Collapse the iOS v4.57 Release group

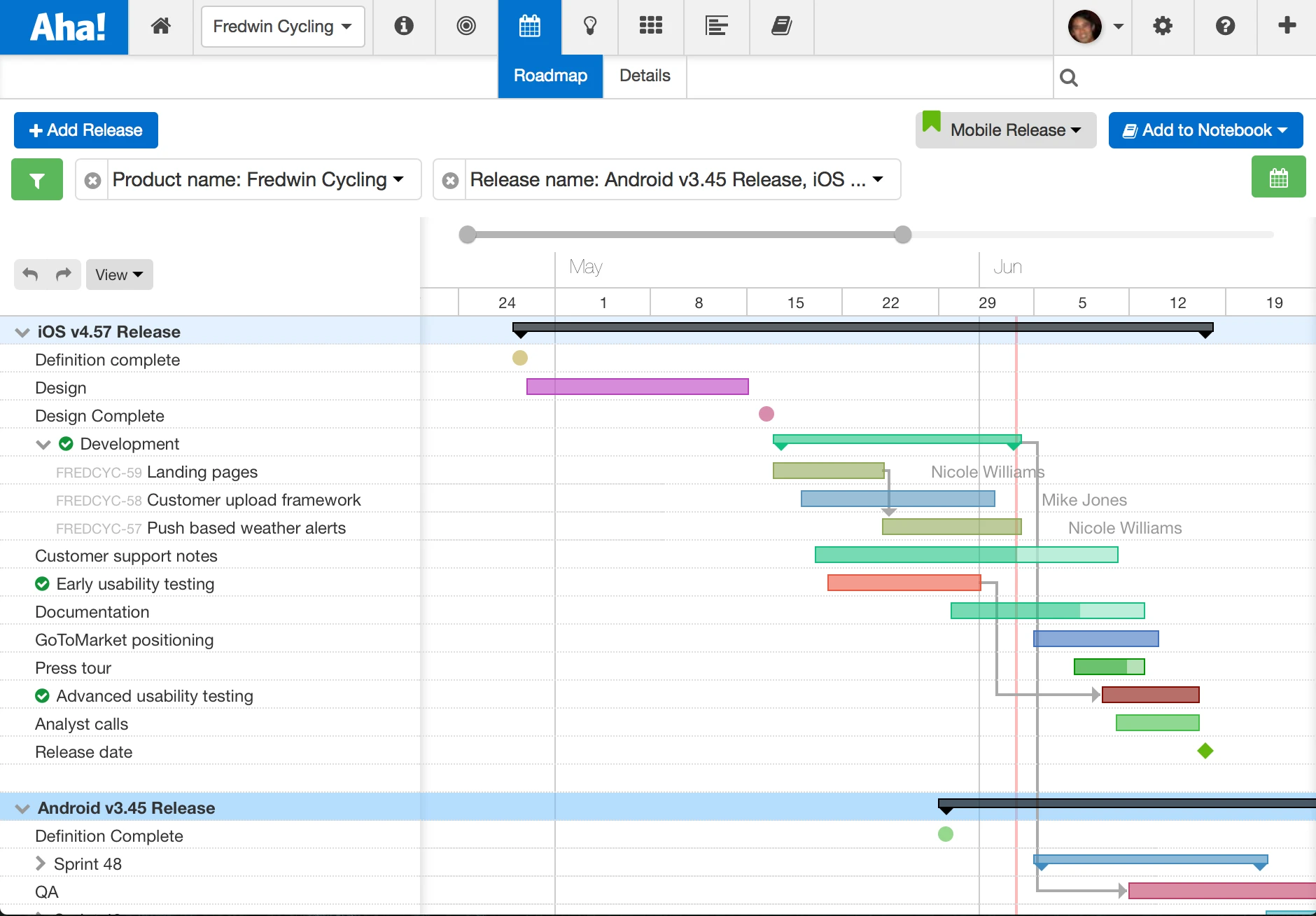coord(22,332)
